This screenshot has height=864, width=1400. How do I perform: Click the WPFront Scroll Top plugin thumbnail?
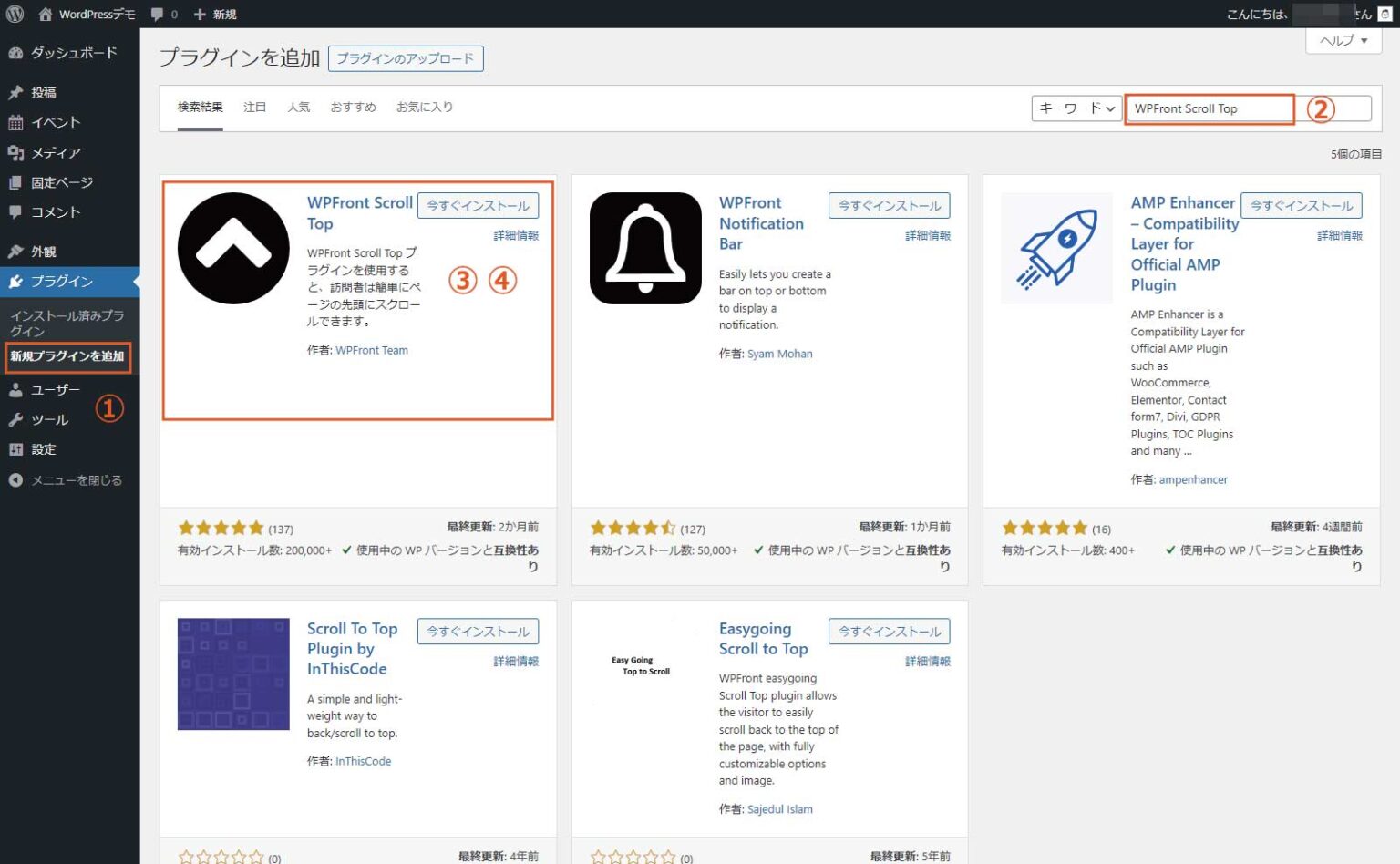(233, 247)
